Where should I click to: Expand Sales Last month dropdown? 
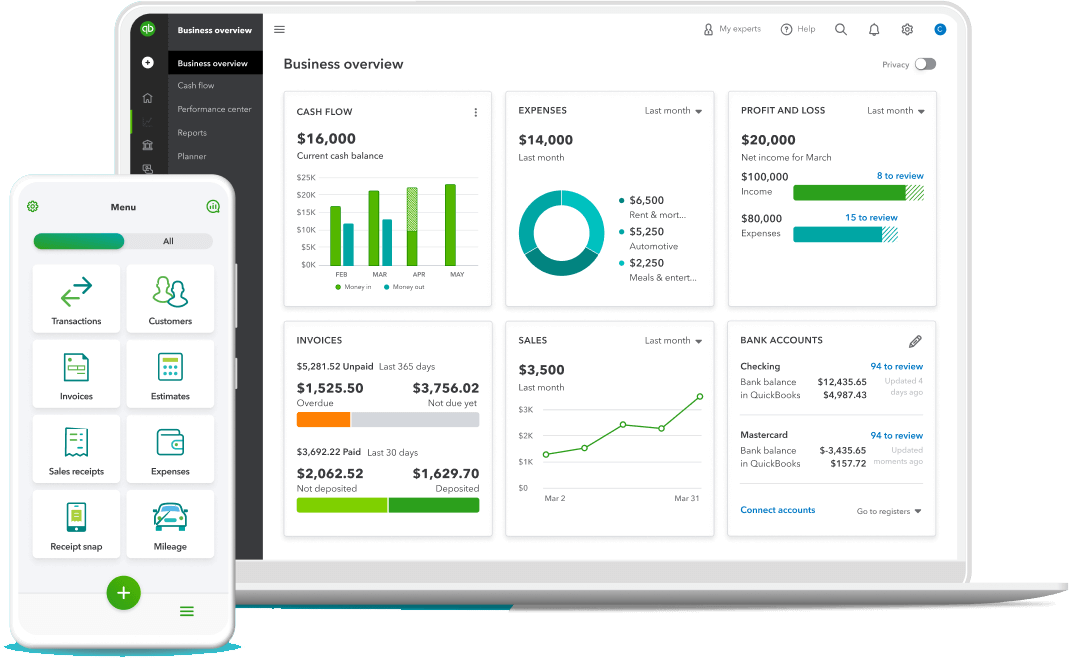[x=673, y=340]
